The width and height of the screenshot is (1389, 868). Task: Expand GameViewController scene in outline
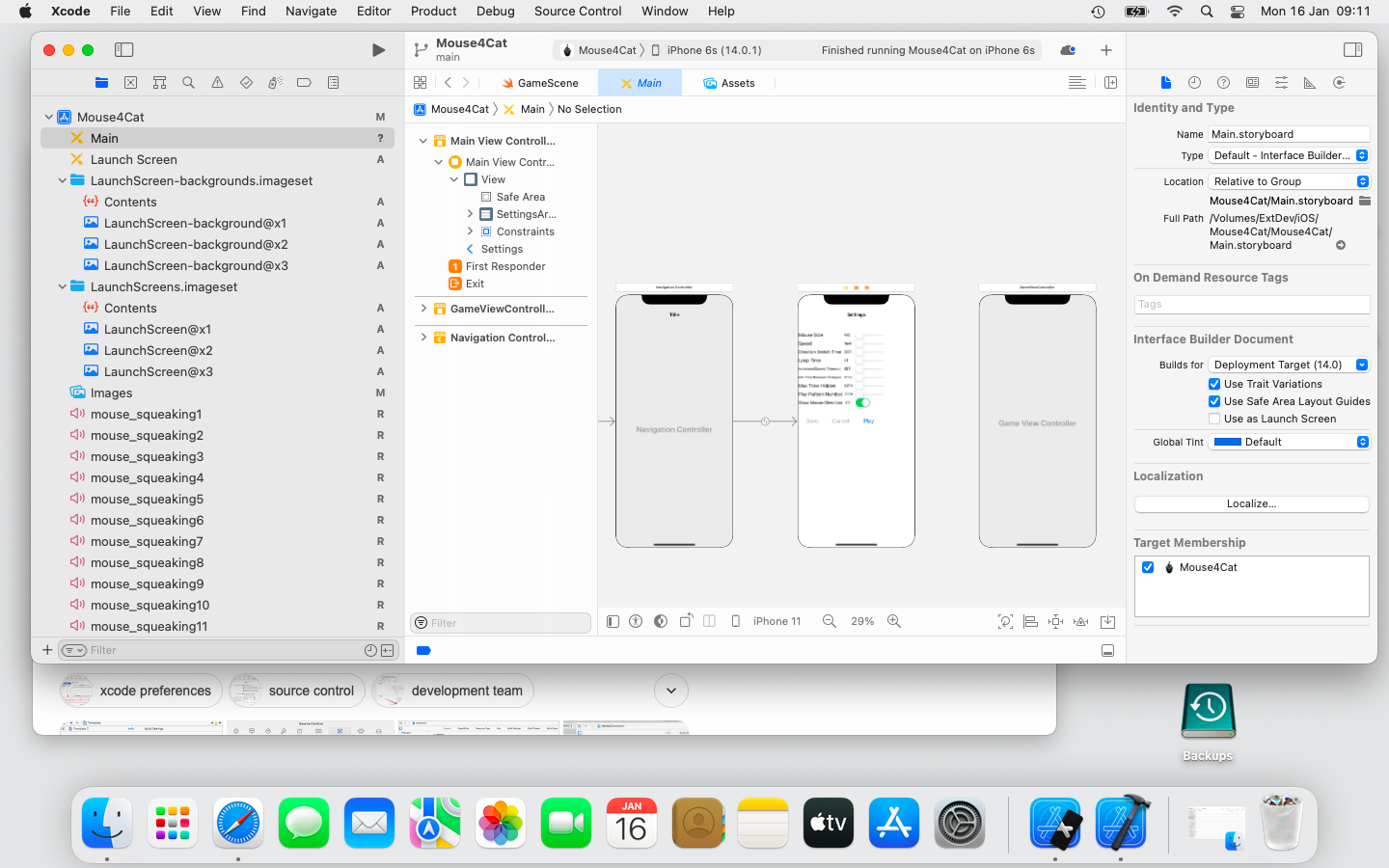423,309
